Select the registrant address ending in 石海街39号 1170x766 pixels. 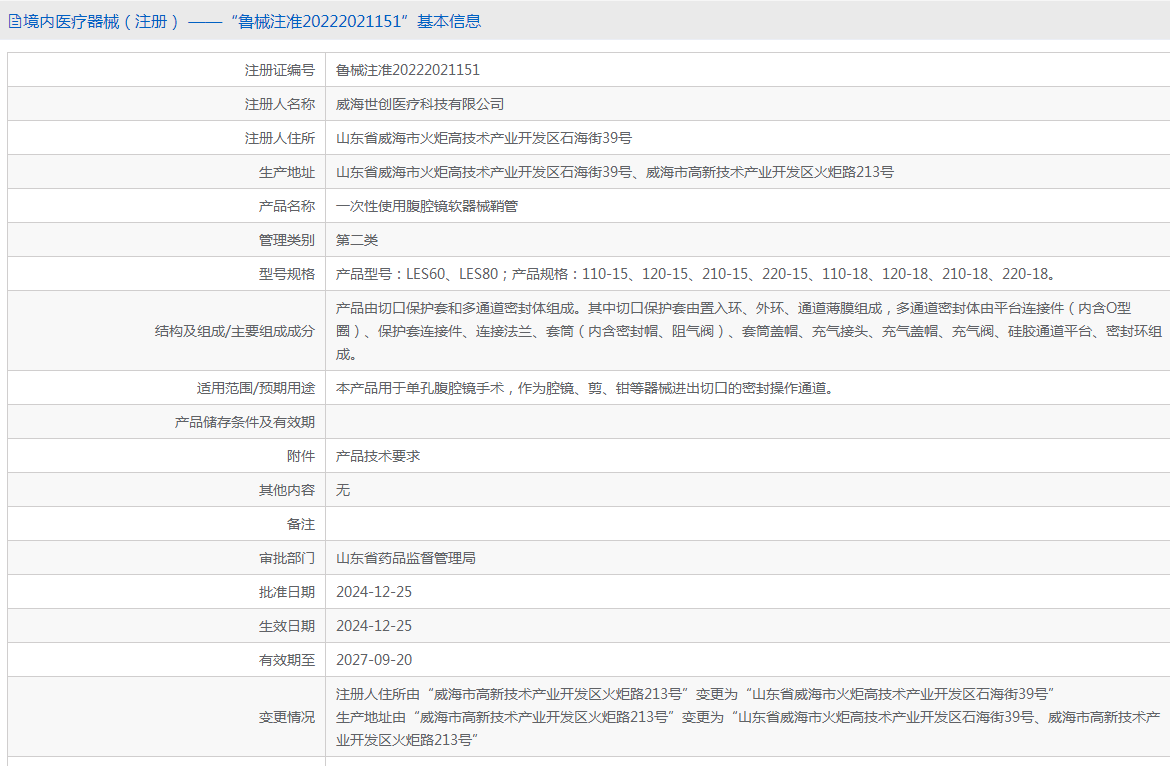point(484,138)
